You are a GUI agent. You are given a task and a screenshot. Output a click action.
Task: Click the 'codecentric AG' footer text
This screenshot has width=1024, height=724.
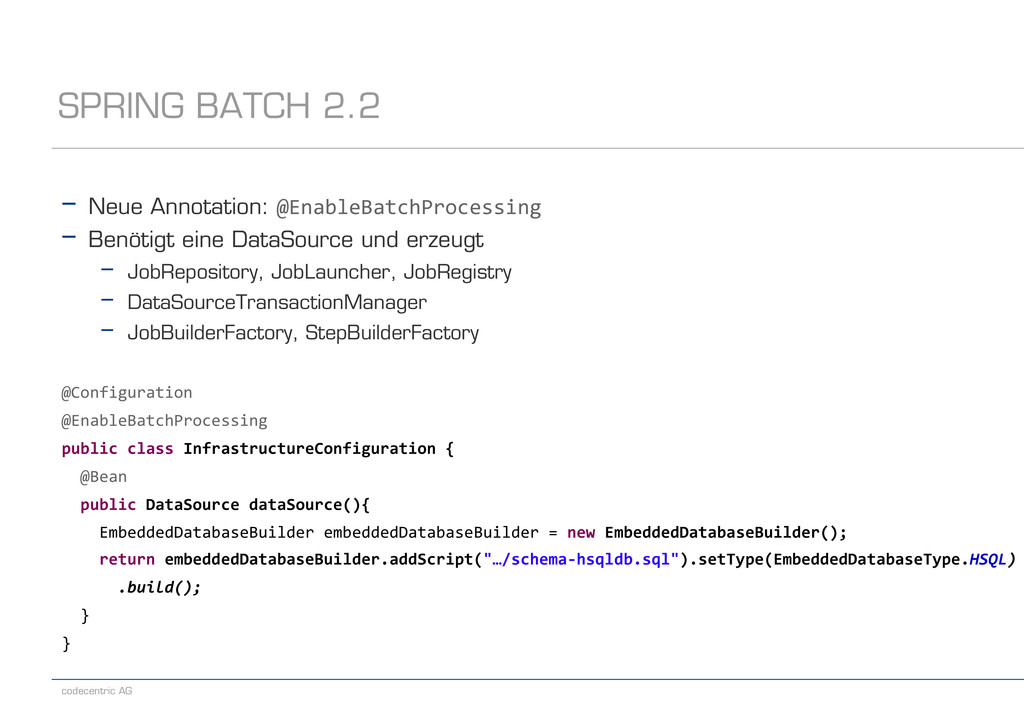pyautogui.click(x=97, y=691)
